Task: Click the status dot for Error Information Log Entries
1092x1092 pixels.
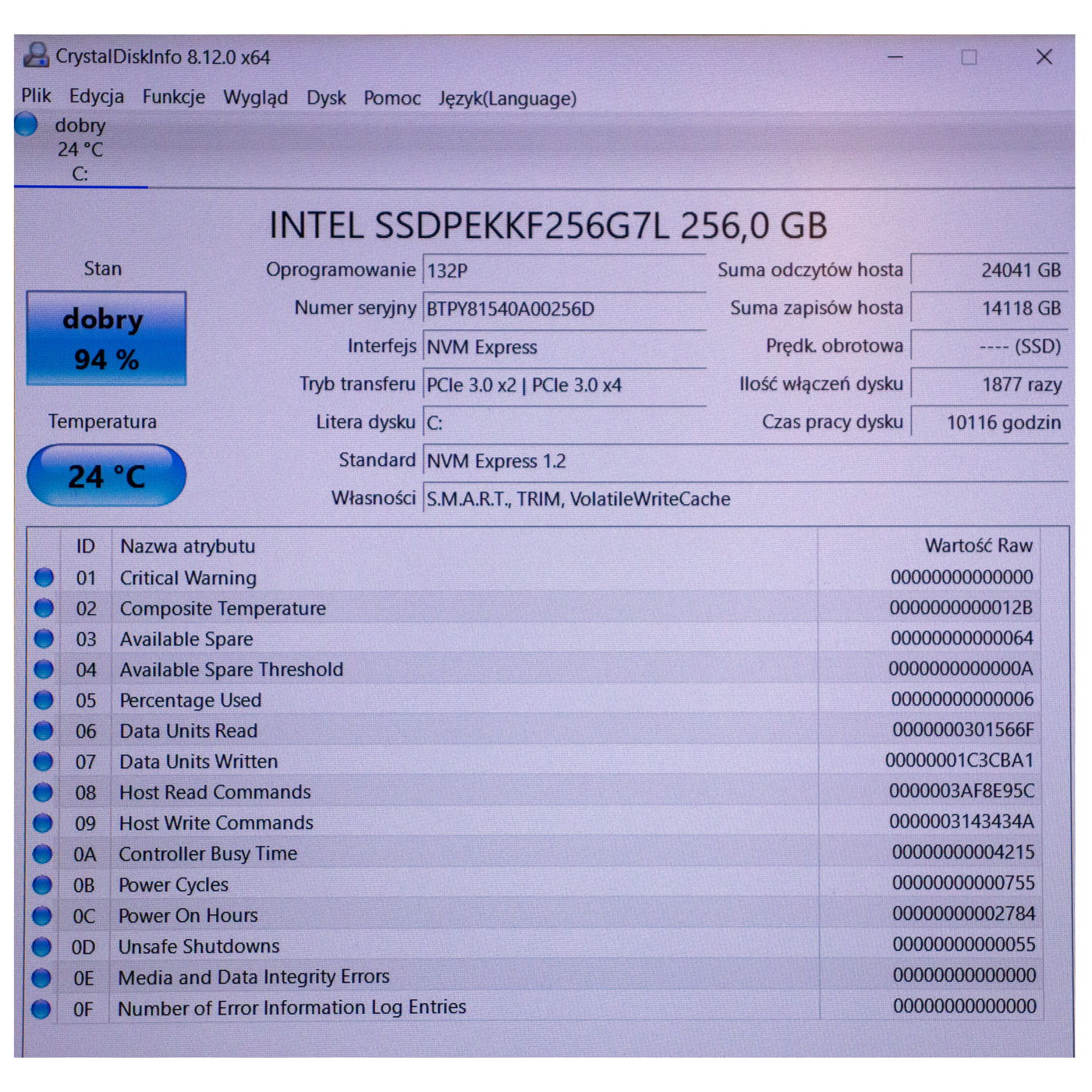Action: click(x=41, y=1009)
